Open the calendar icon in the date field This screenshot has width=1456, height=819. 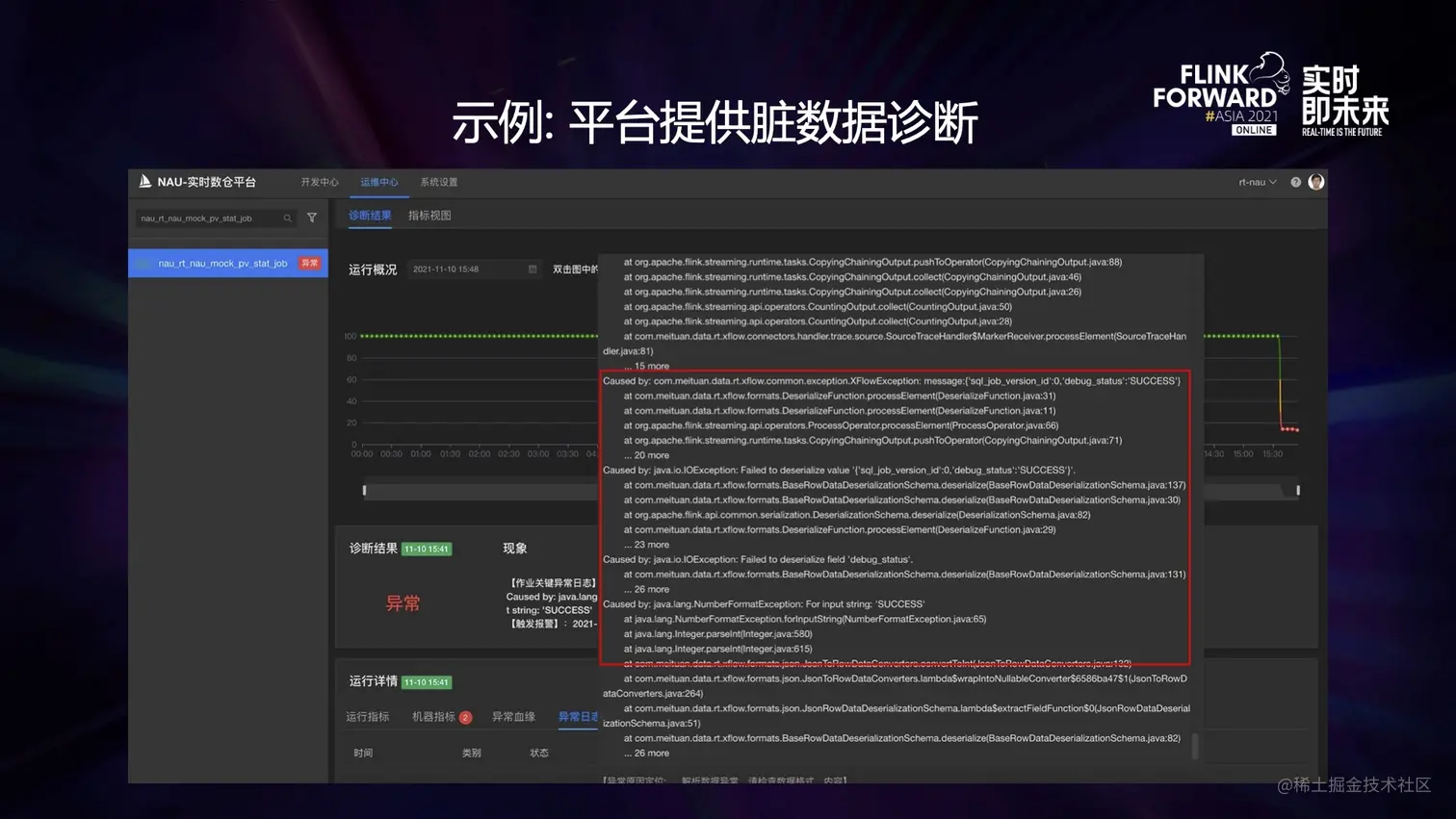533,269
